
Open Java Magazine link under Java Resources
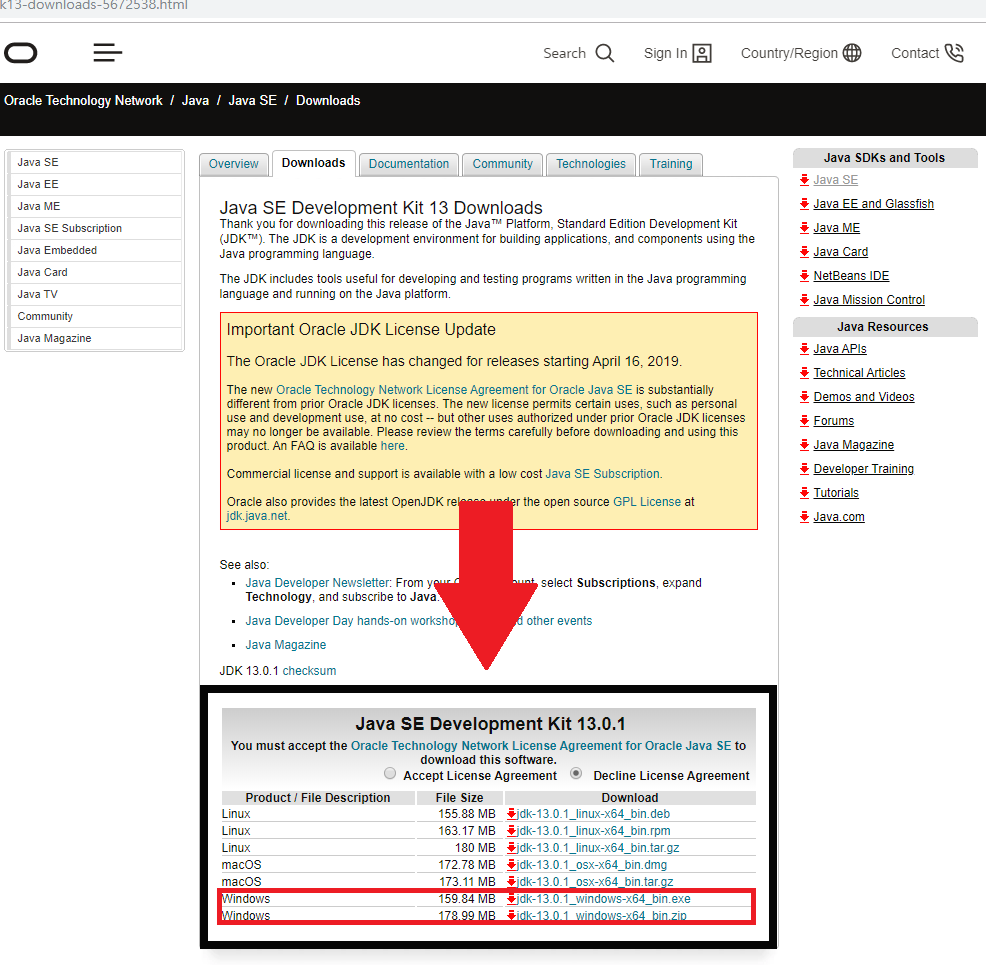(853, 444)
